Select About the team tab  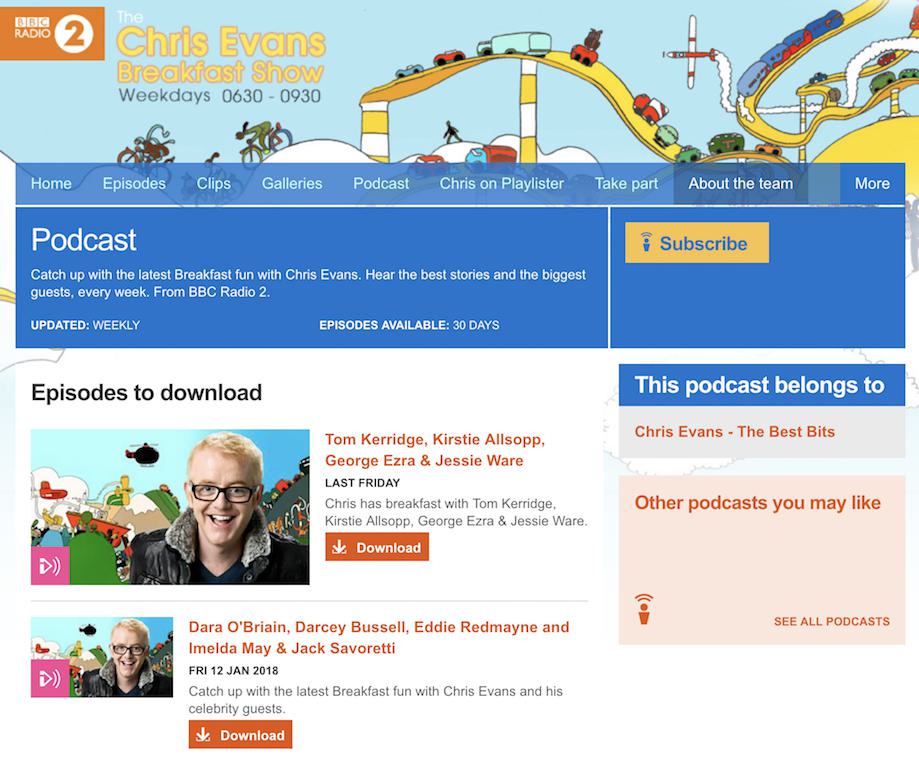click(x=740, y=183)
